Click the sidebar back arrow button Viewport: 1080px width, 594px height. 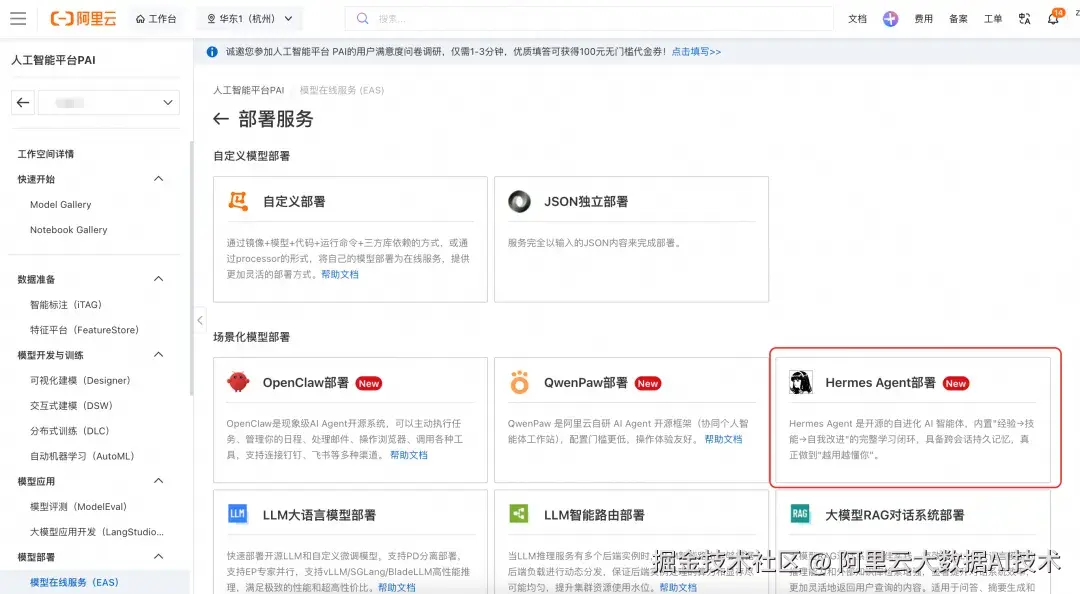click(23, 103)
